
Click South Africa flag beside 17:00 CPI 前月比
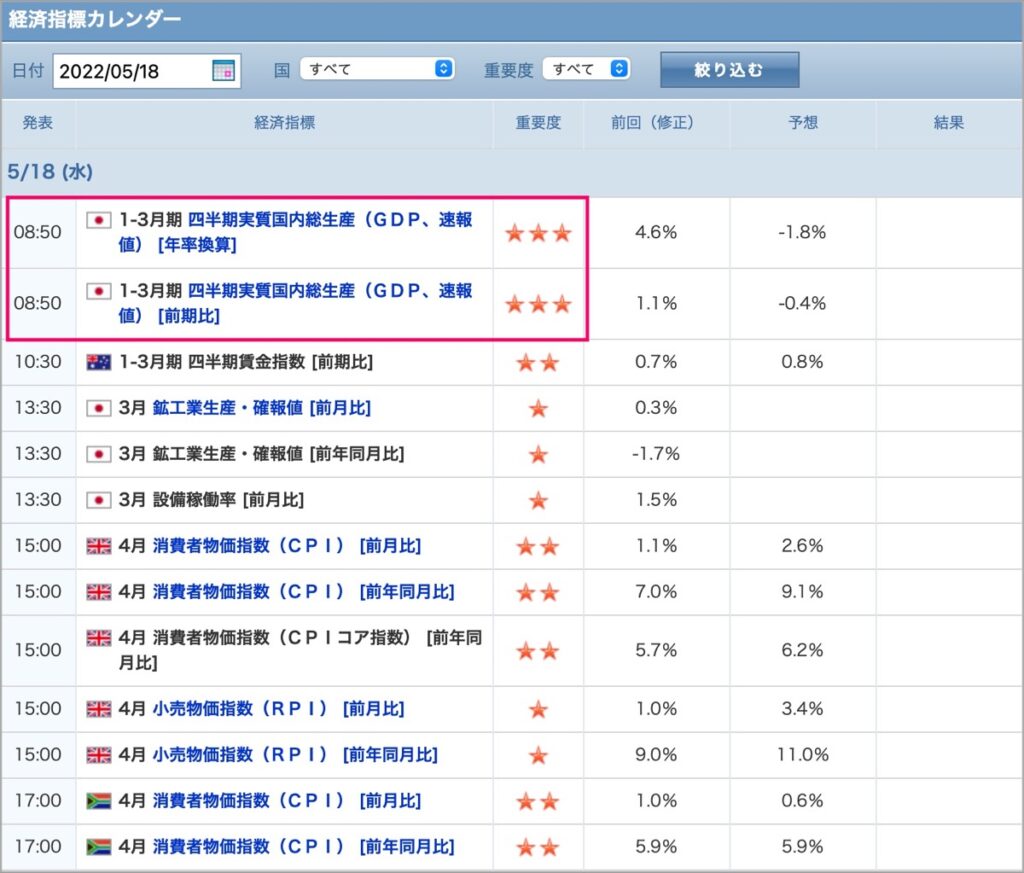coord(99,801)
